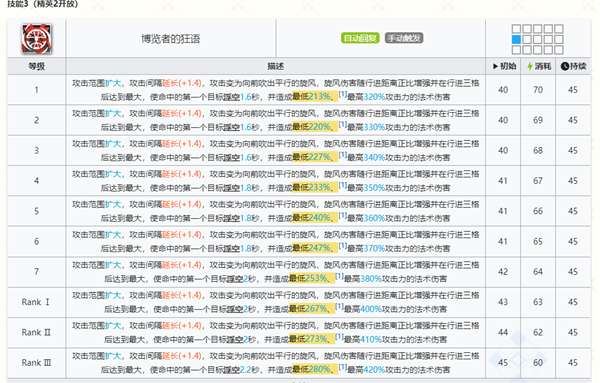600x383 pixels.
Task: Click the bold 浮空 term in the level 1 row
Action: click(232, 97)
